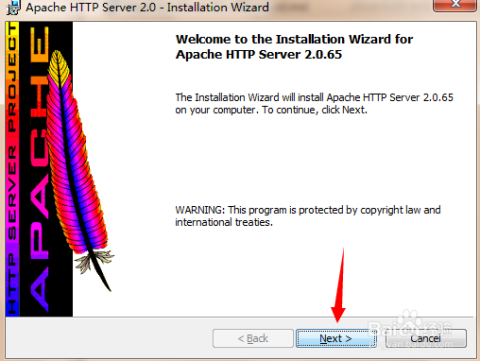Click the 'WARNING: This program is protected' text
480x361 pixels.
pos(308,216)
